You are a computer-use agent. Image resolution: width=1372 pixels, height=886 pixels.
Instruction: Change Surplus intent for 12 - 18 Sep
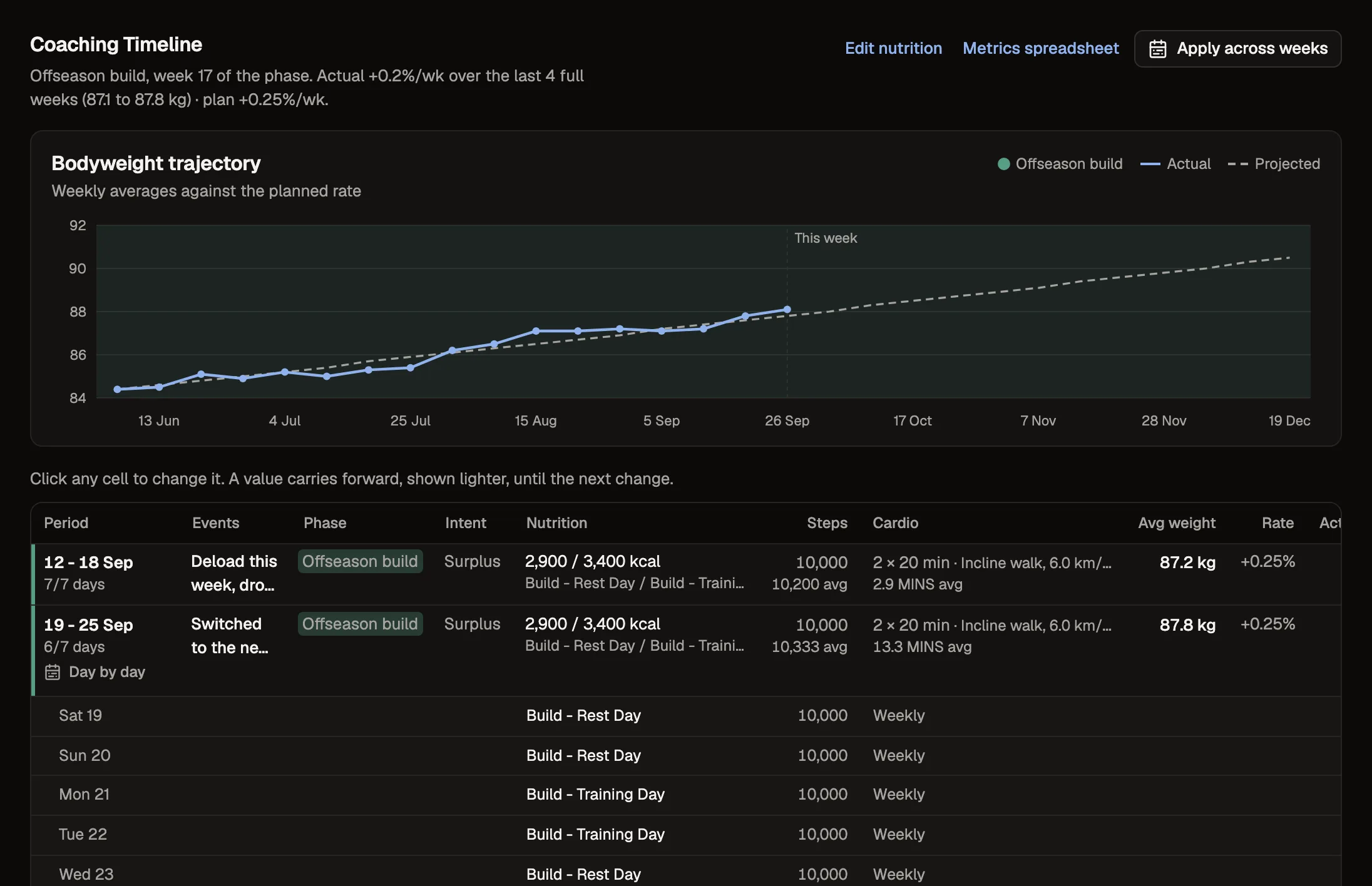pyautogui.click(x=472, y=561)
